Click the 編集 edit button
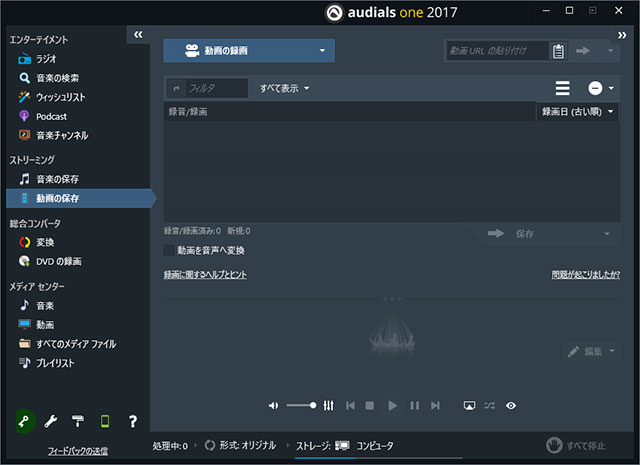The width and height of the screenshot is (640, 465). 585,351
